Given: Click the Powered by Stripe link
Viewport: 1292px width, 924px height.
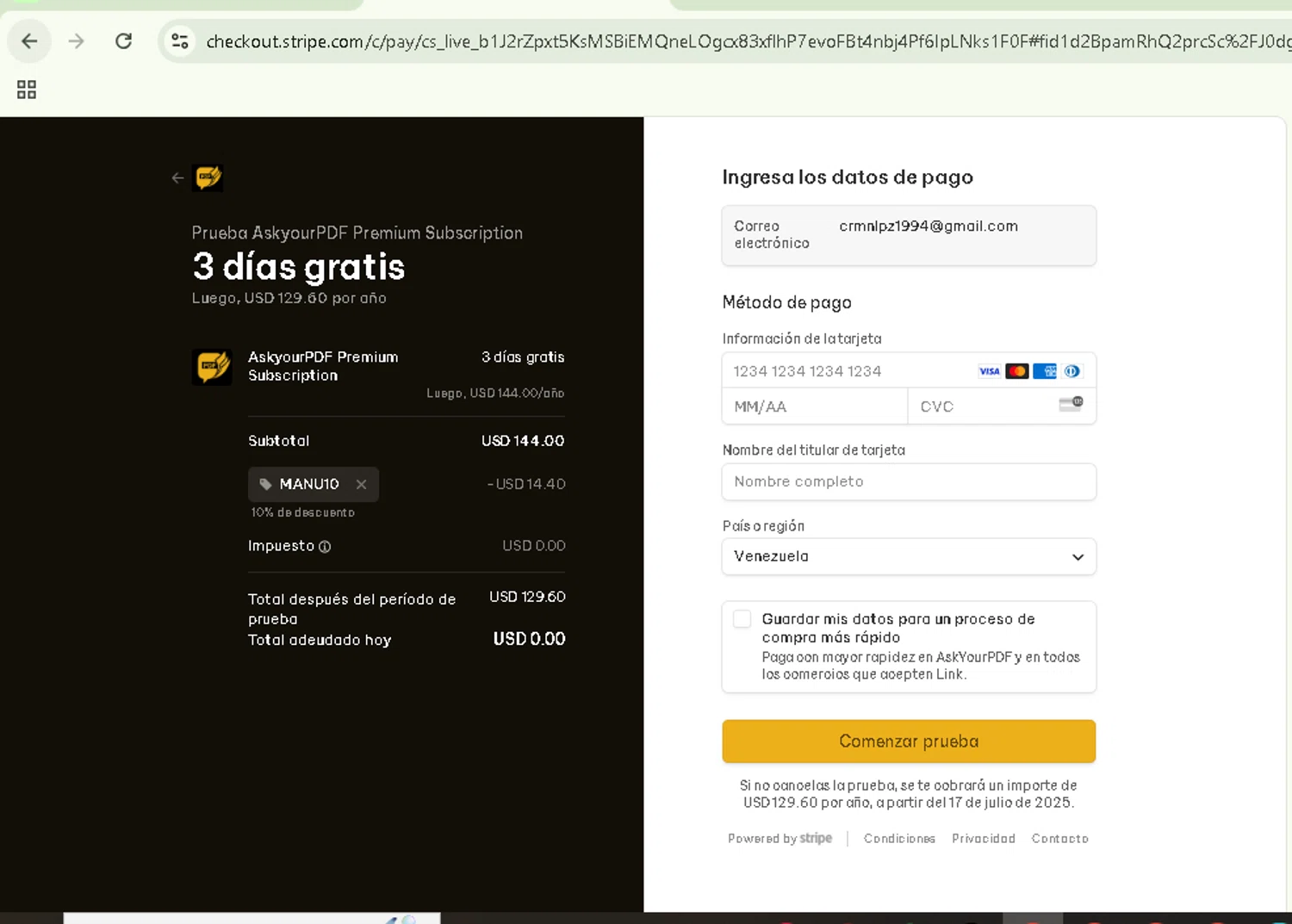Looking at the screenshot, I should point(780,839).
